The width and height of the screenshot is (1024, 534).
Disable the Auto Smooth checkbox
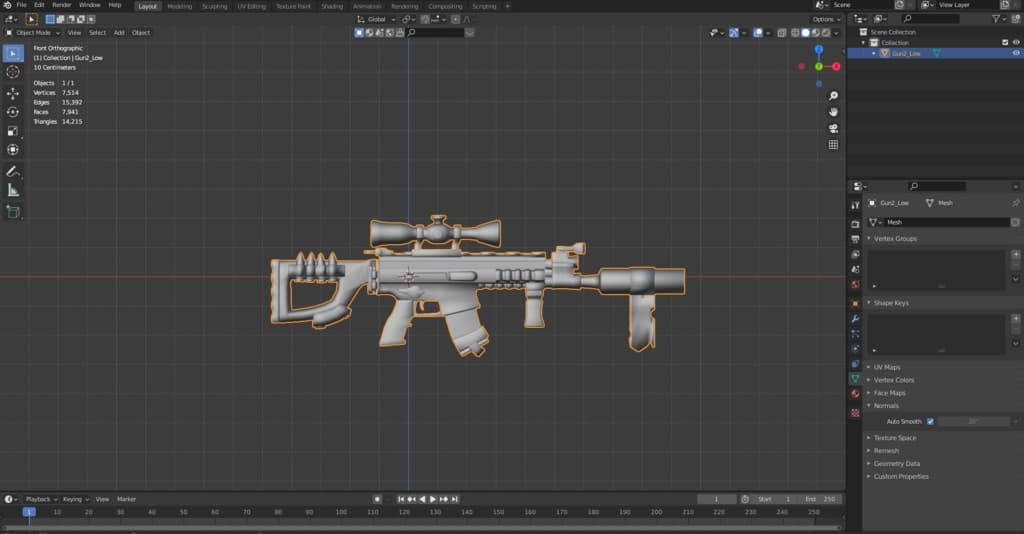coord(930,422)
